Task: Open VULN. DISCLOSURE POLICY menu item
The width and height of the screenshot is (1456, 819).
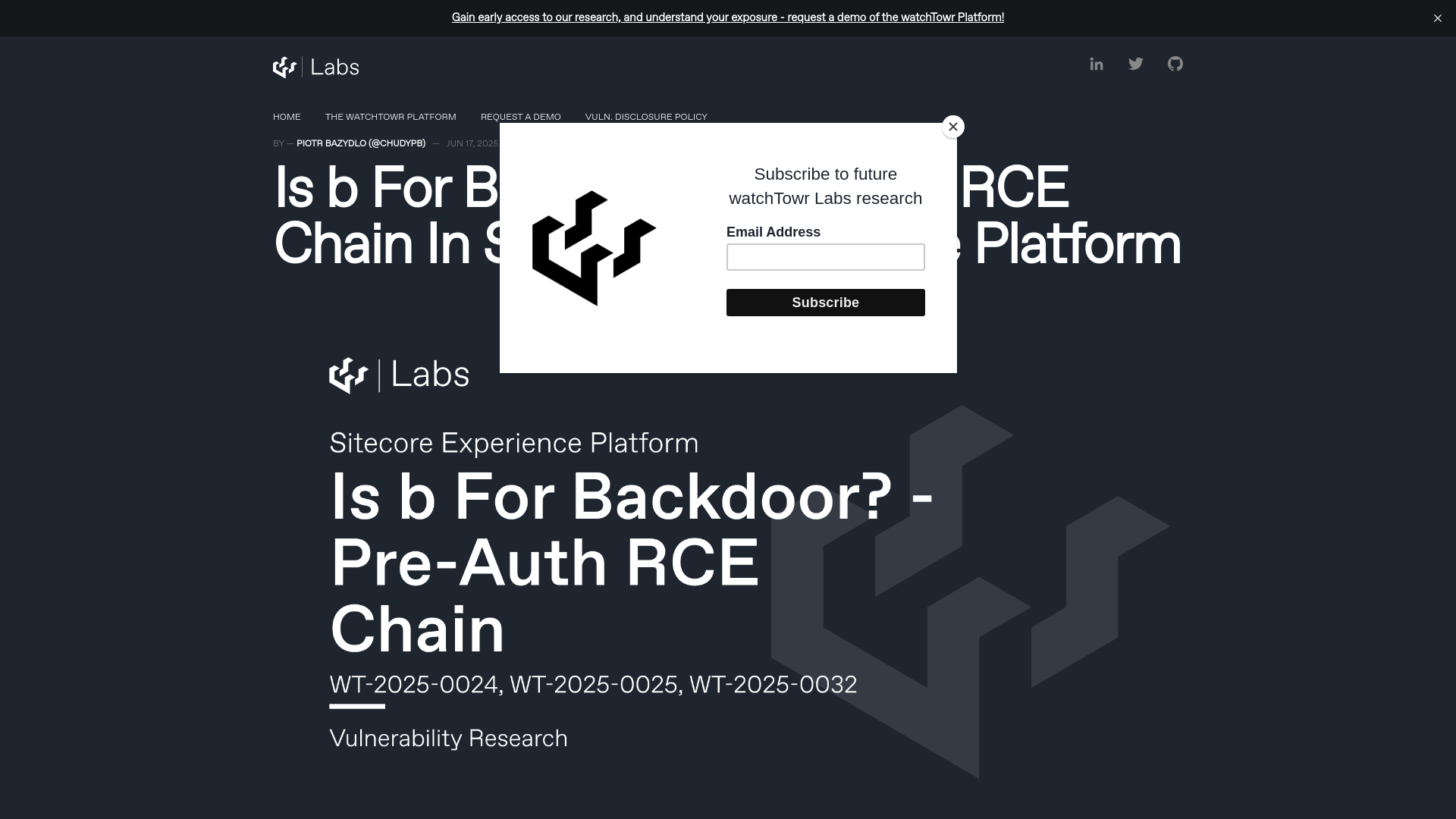Action: click(646, 117)
